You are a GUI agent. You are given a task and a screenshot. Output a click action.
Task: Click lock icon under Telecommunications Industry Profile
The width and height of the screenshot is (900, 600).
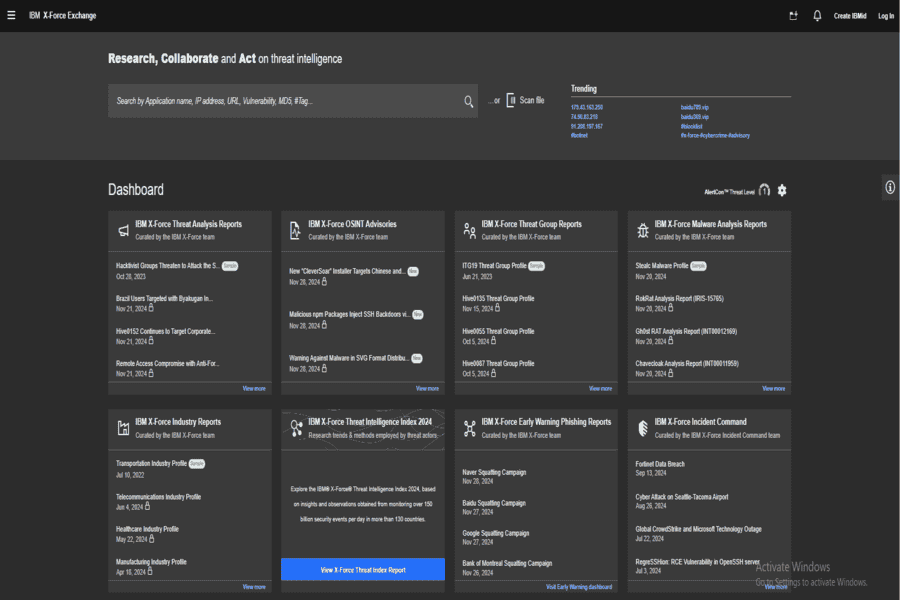tap(147, 506)
